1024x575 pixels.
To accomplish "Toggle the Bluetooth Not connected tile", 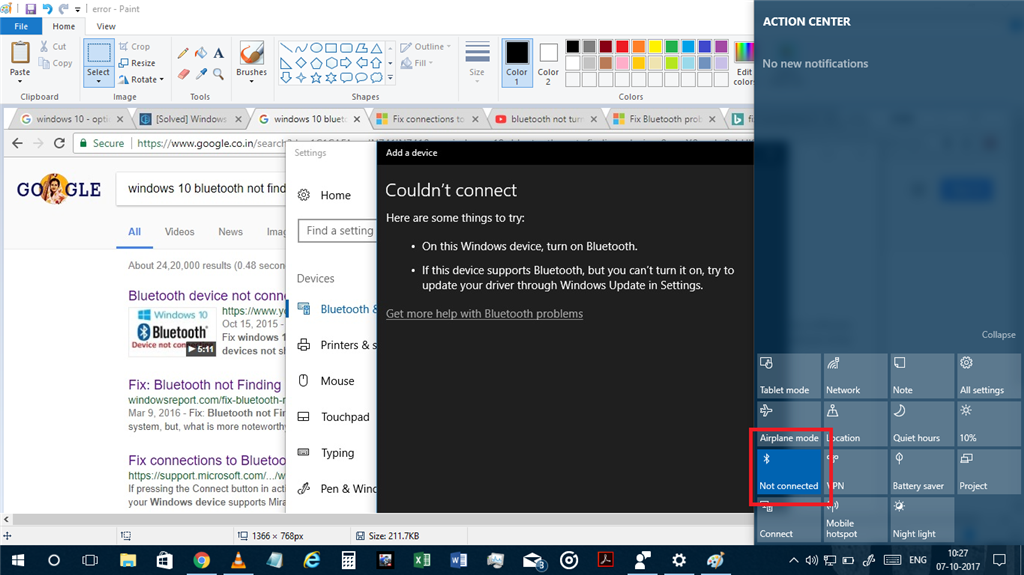I will click(789, 471).
